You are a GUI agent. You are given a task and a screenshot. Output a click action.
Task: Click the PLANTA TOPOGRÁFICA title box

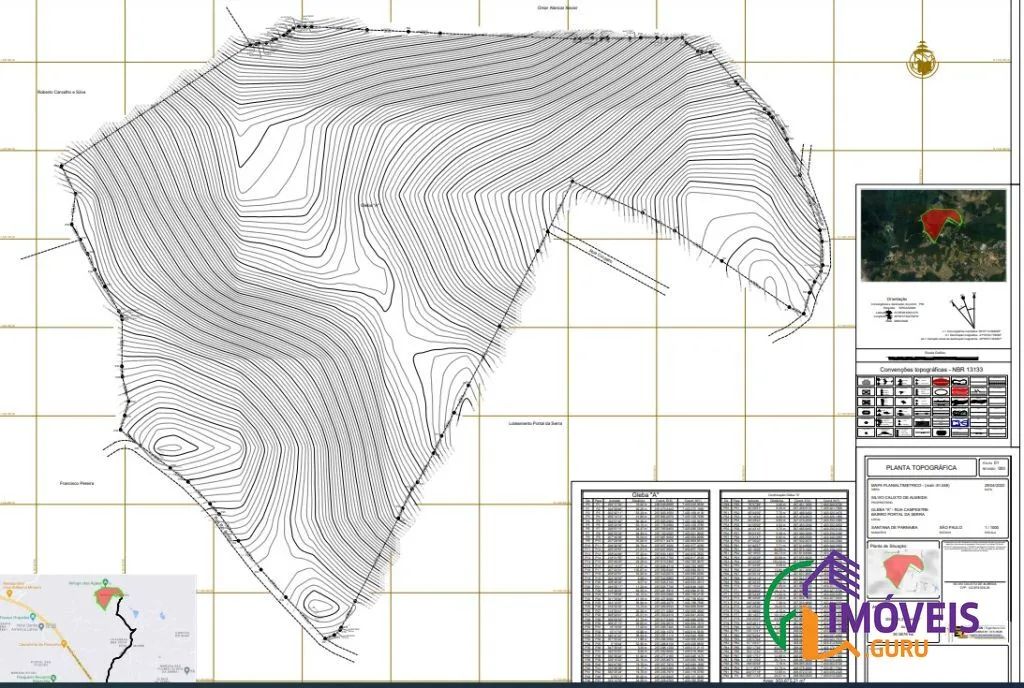(x=921, y=467)
